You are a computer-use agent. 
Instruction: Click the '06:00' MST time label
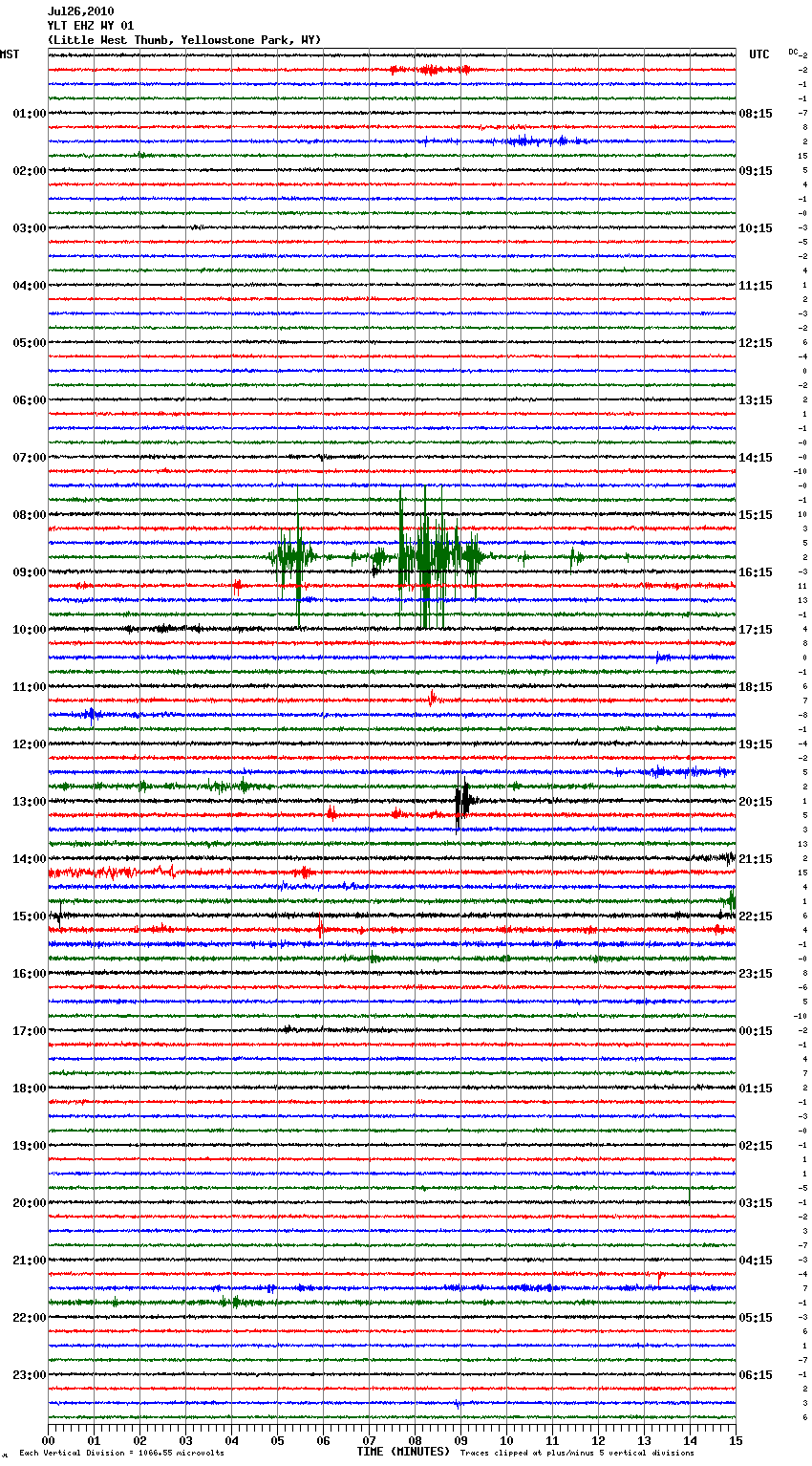point(29,400)
